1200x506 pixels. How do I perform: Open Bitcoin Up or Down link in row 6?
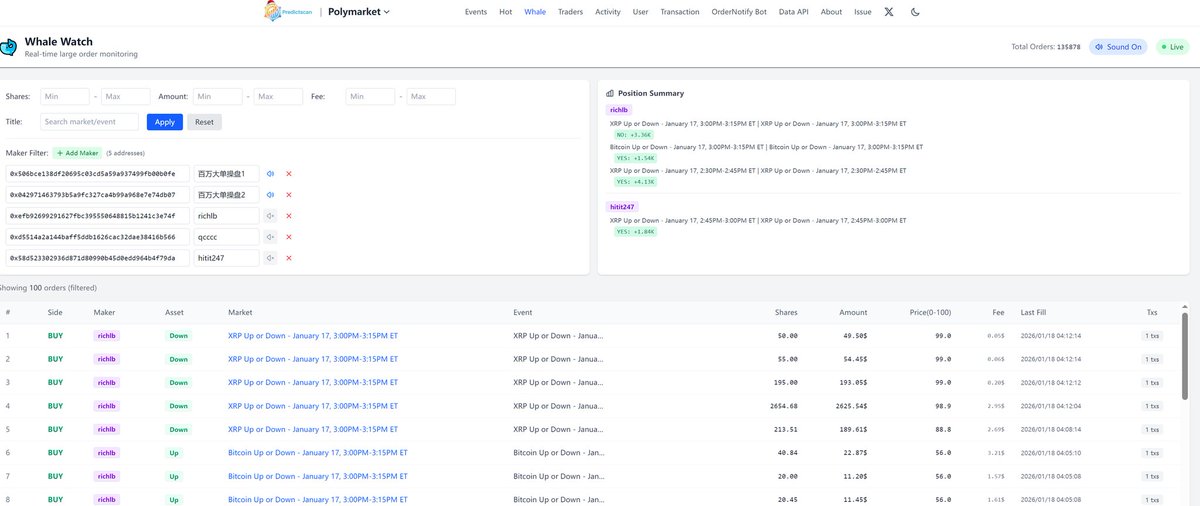click(x=318, y=452)
